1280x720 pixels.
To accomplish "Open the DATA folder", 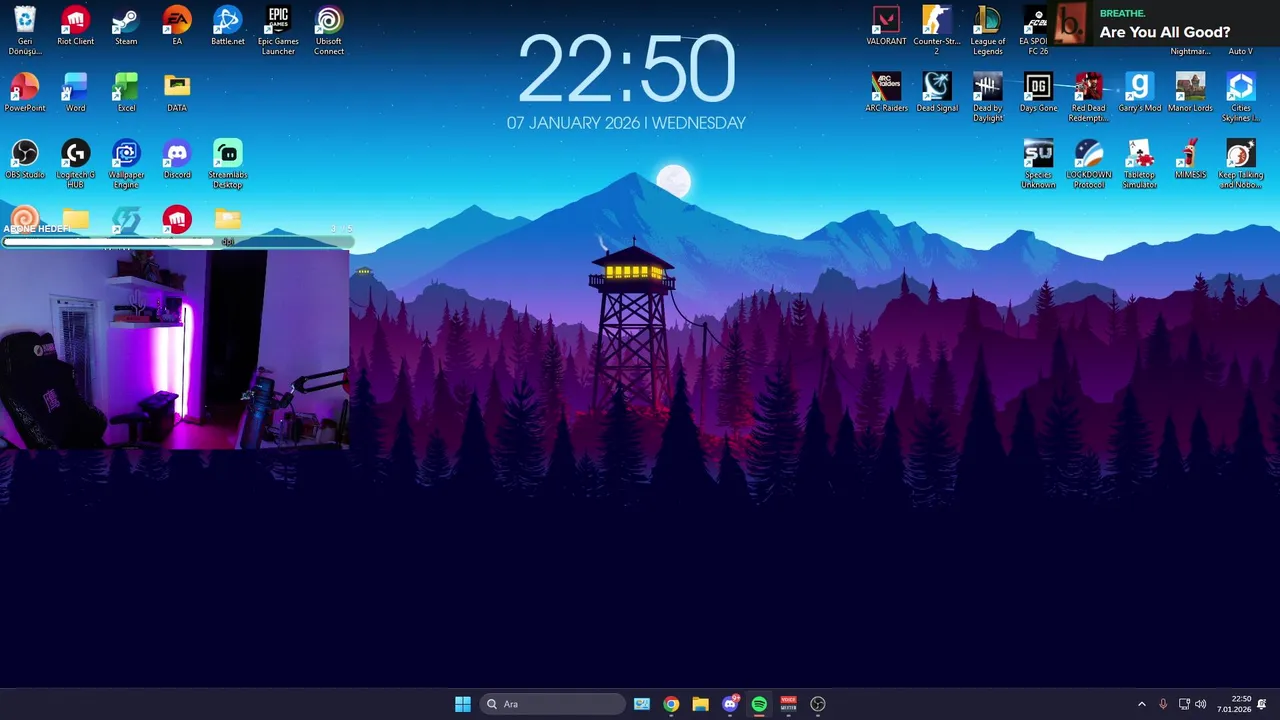I will [x=177, y=92].
